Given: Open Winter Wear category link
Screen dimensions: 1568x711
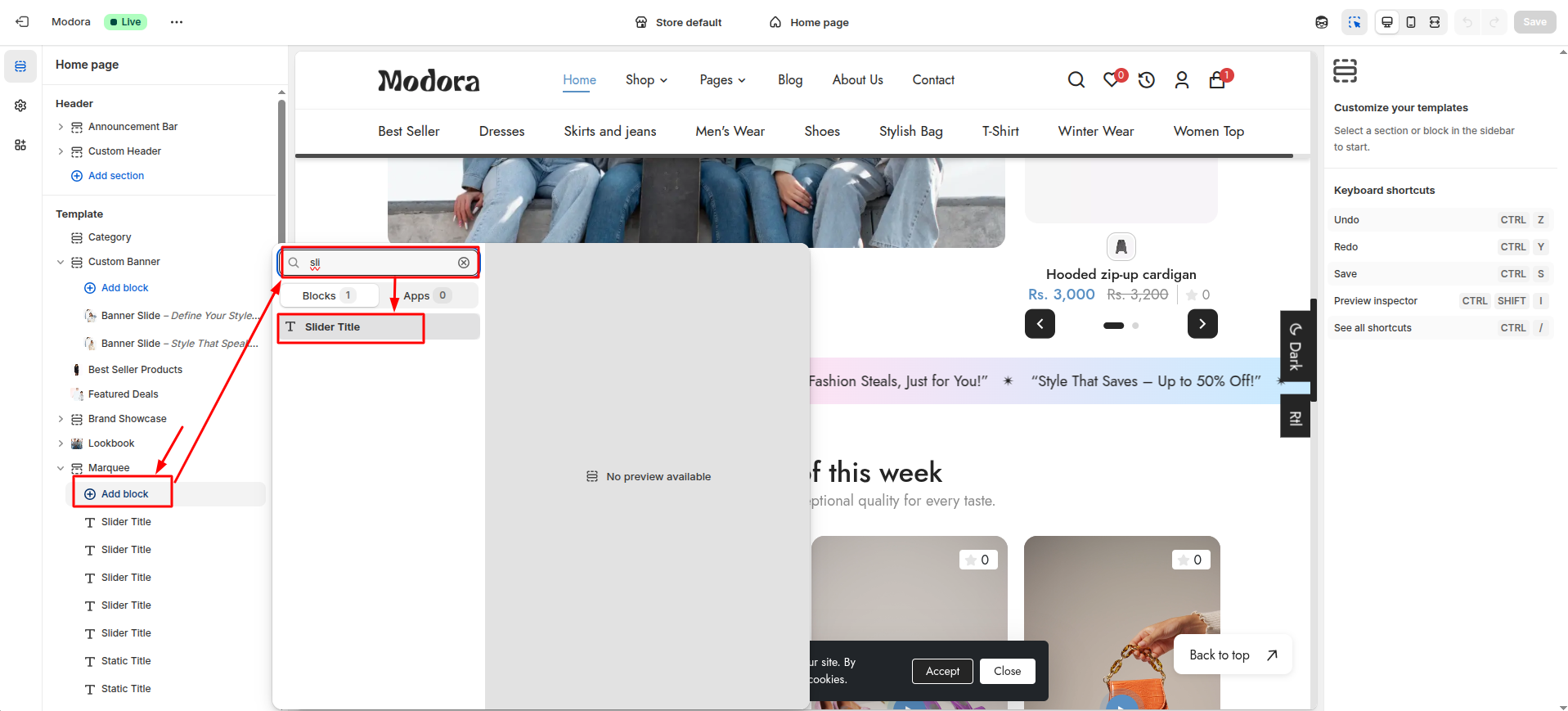Looking at the screenshot, I should [1096, 131].
